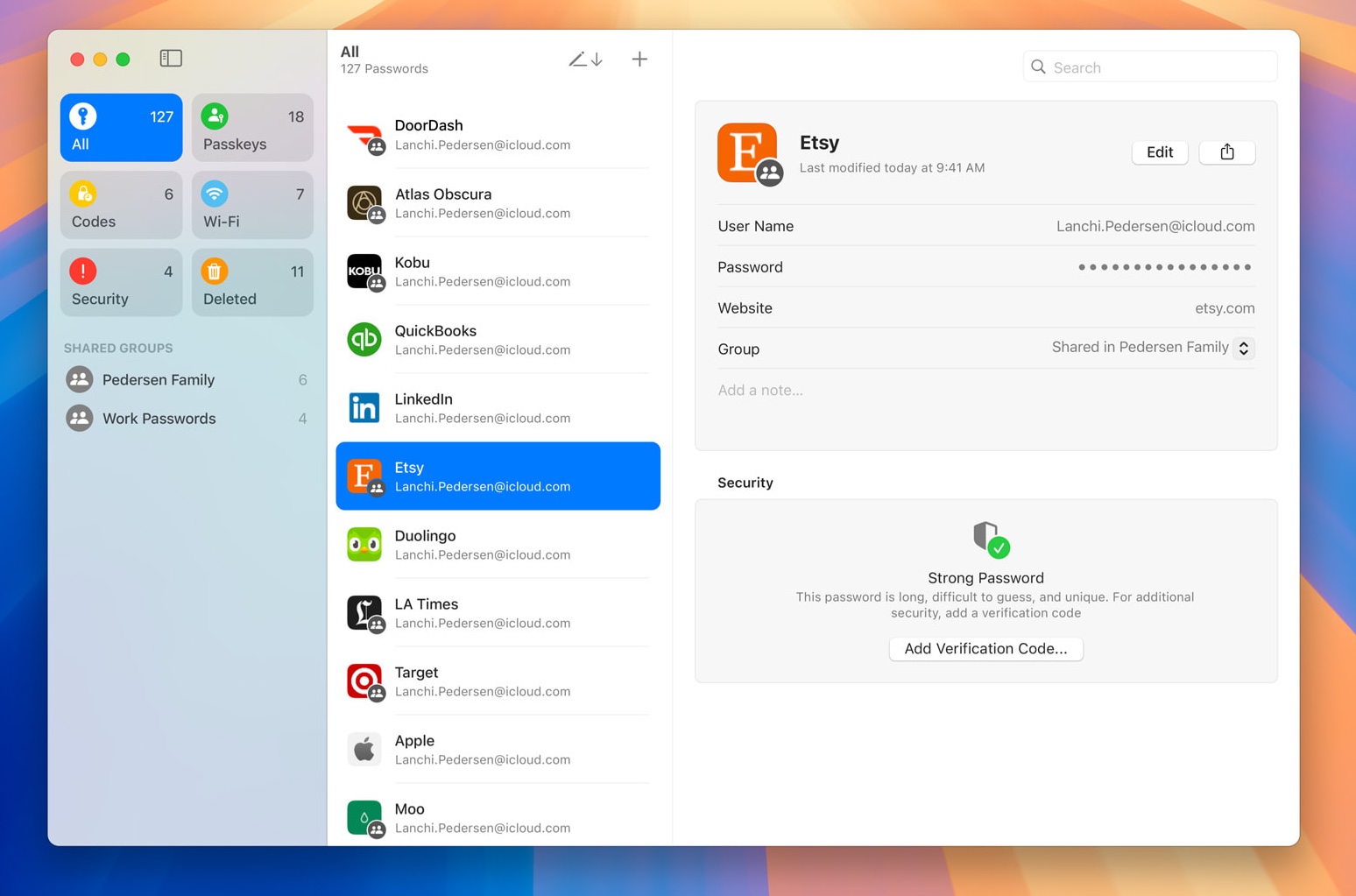Open the Security category

(x=122, y=282)
